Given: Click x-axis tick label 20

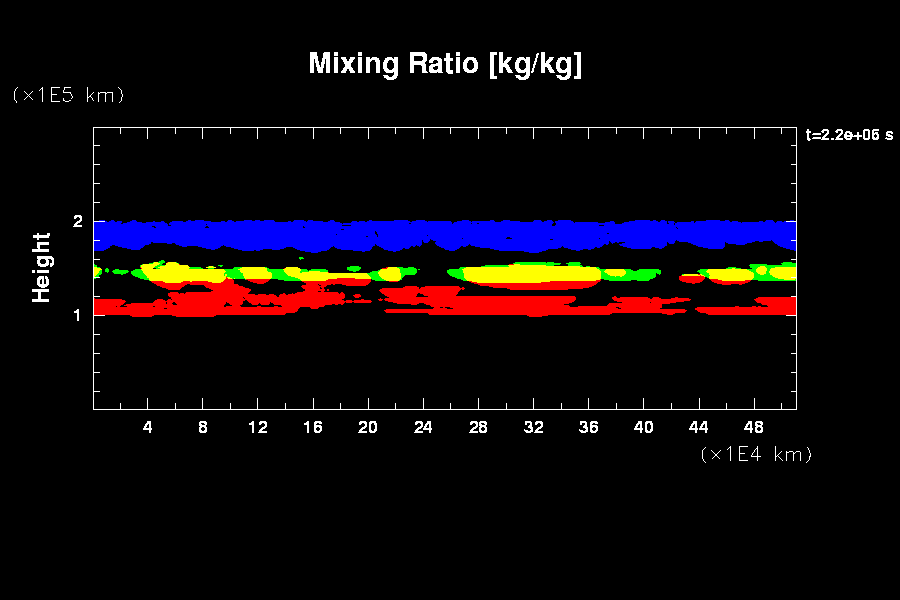Looking at the screenshot, I should 368,427.
